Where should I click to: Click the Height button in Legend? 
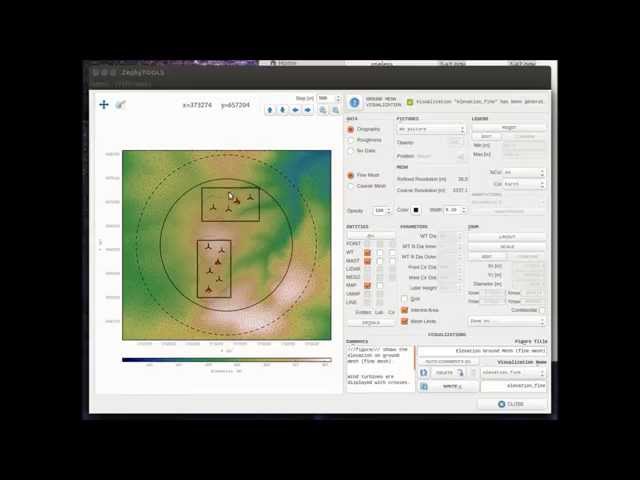point(509,128)
